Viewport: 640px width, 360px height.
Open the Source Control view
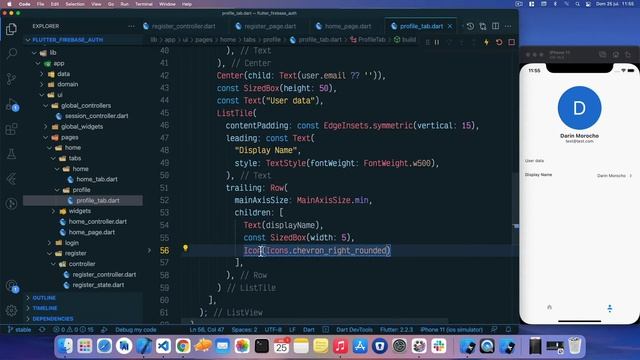click(11, 78)
